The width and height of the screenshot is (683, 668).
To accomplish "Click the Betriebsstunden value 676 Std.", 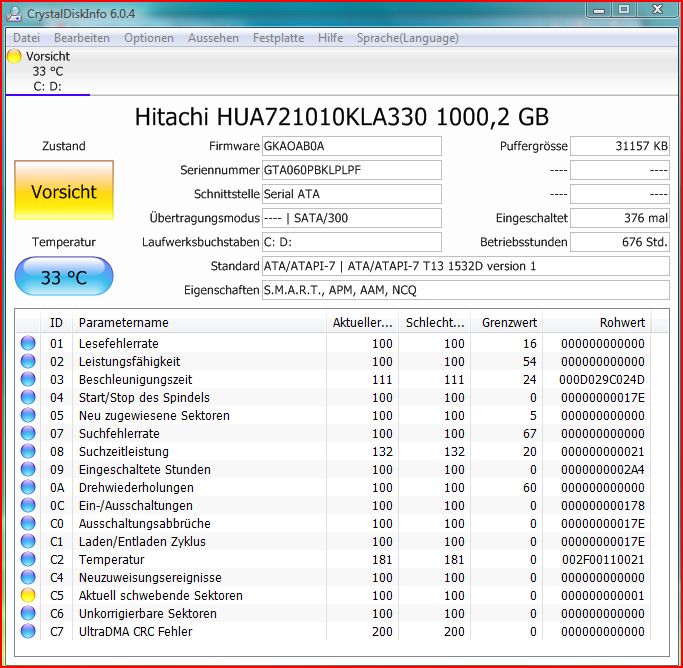I will click(620, 242).
